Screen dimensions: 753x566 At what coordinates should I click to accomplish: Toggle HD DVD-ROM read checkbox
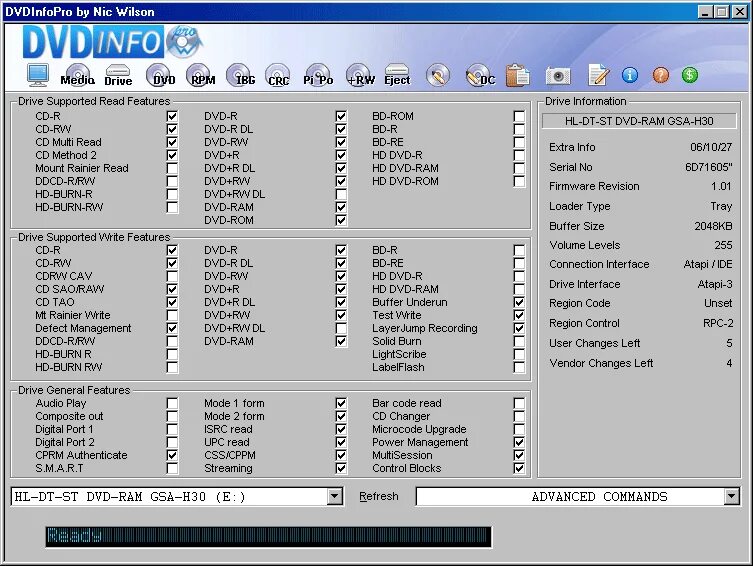click(519, 181)
